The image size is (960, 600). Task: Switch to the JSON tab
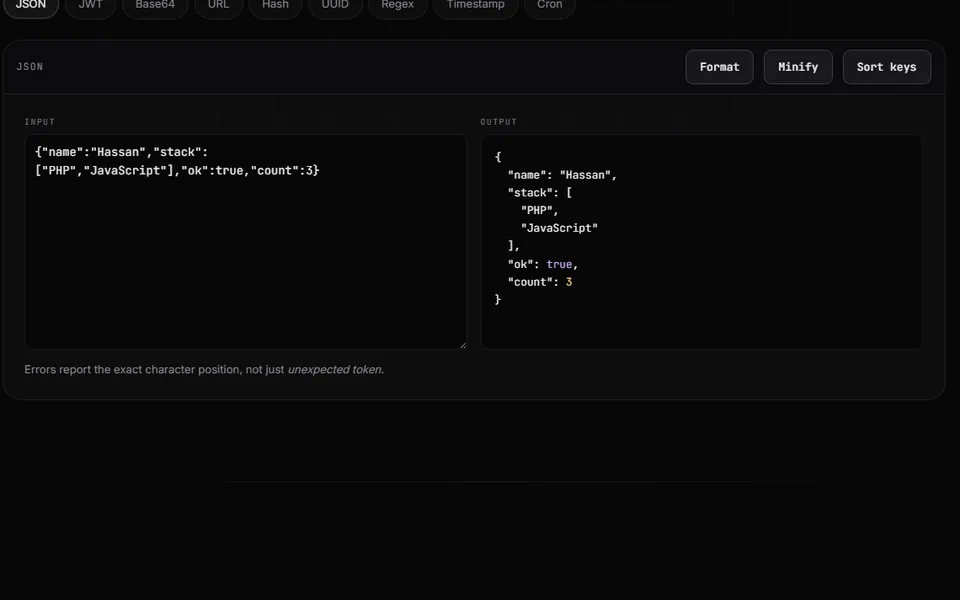[x=31, y=6]
